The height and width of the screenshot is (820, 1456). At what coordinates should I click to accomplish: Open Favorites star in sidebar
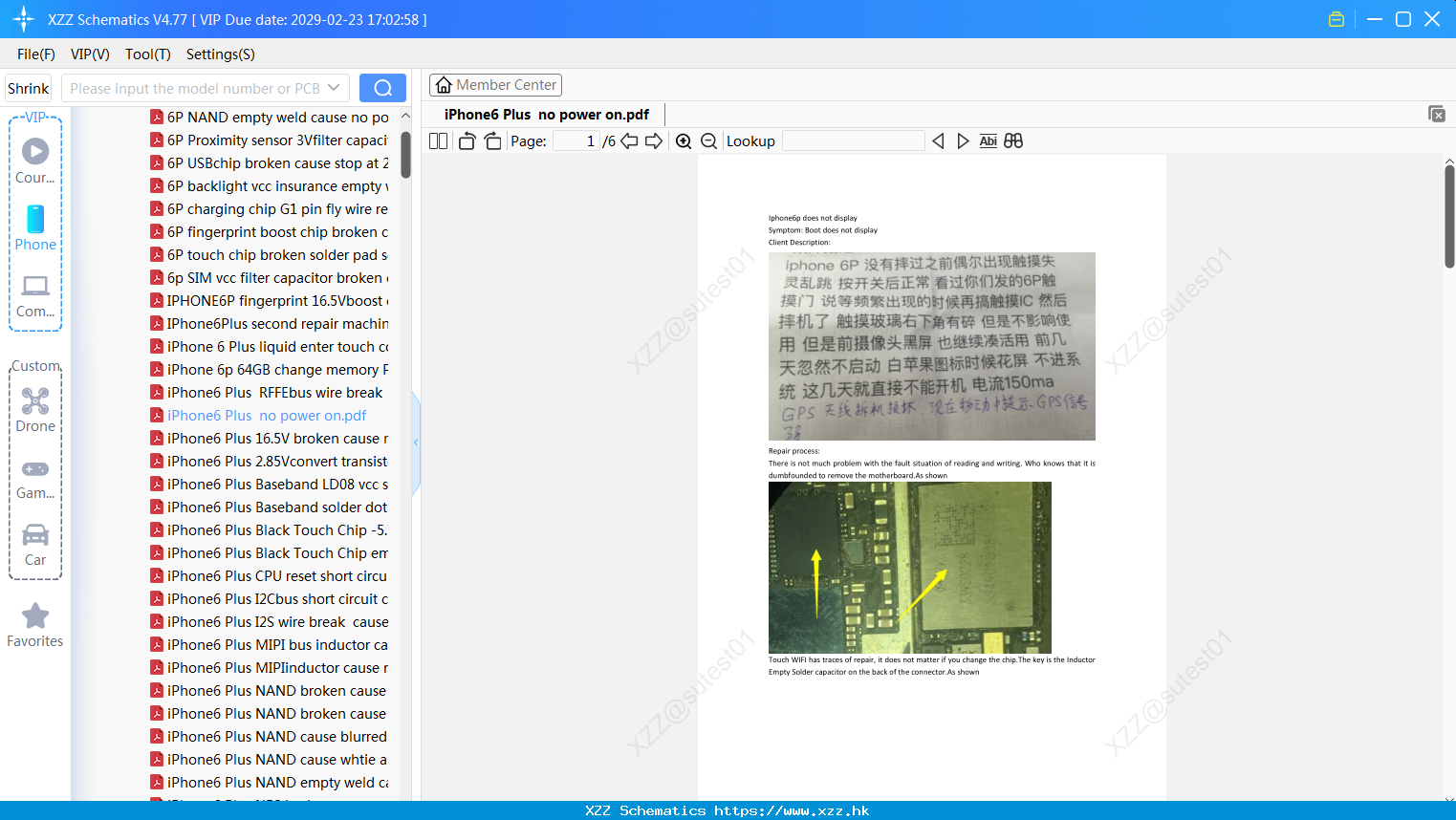[35, 626]
